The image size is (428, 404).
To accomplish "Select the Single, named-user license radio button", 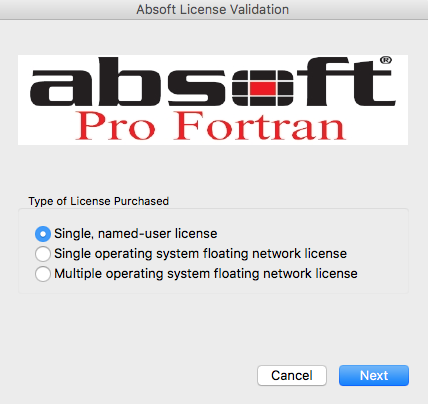I will [x=43, y=234].
